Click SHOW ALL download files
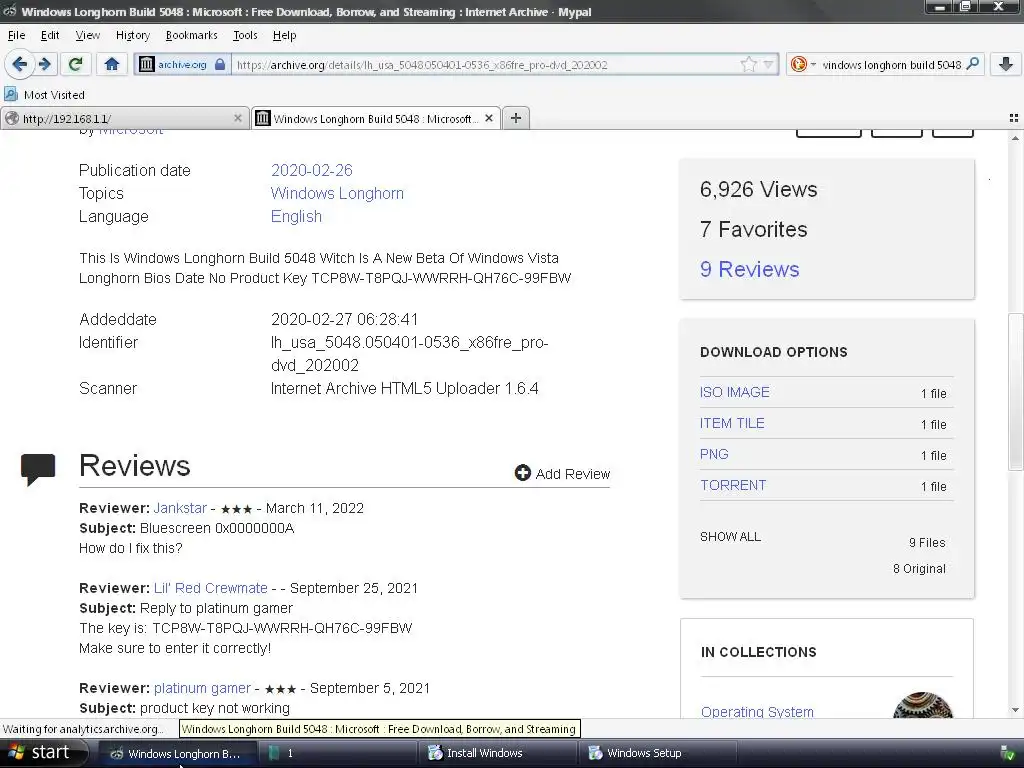 (x=730, y=537)
